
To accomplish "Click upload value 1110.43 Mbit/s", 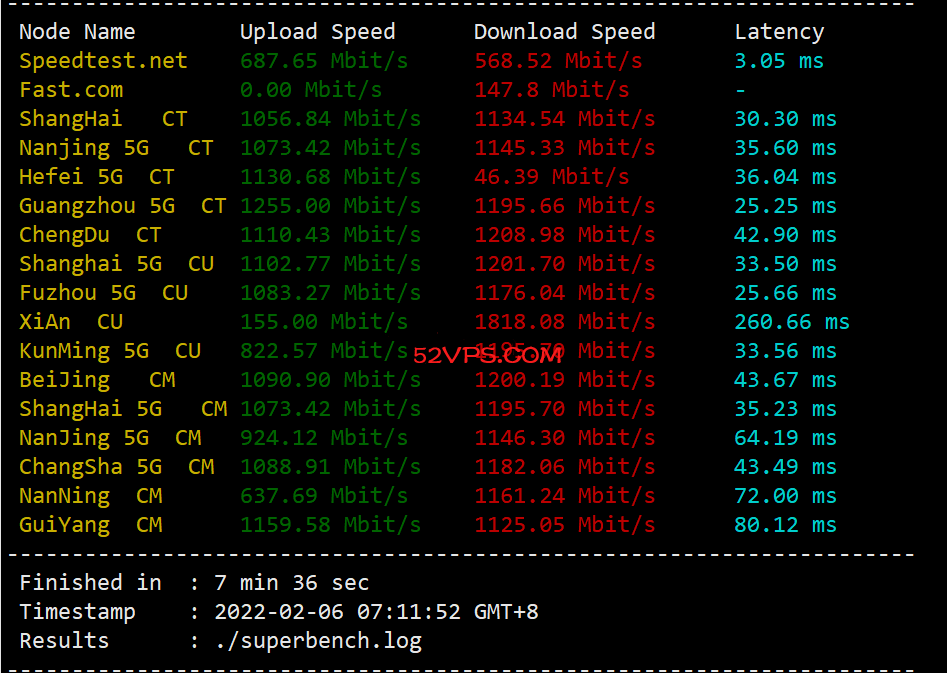I will point(330,235).
